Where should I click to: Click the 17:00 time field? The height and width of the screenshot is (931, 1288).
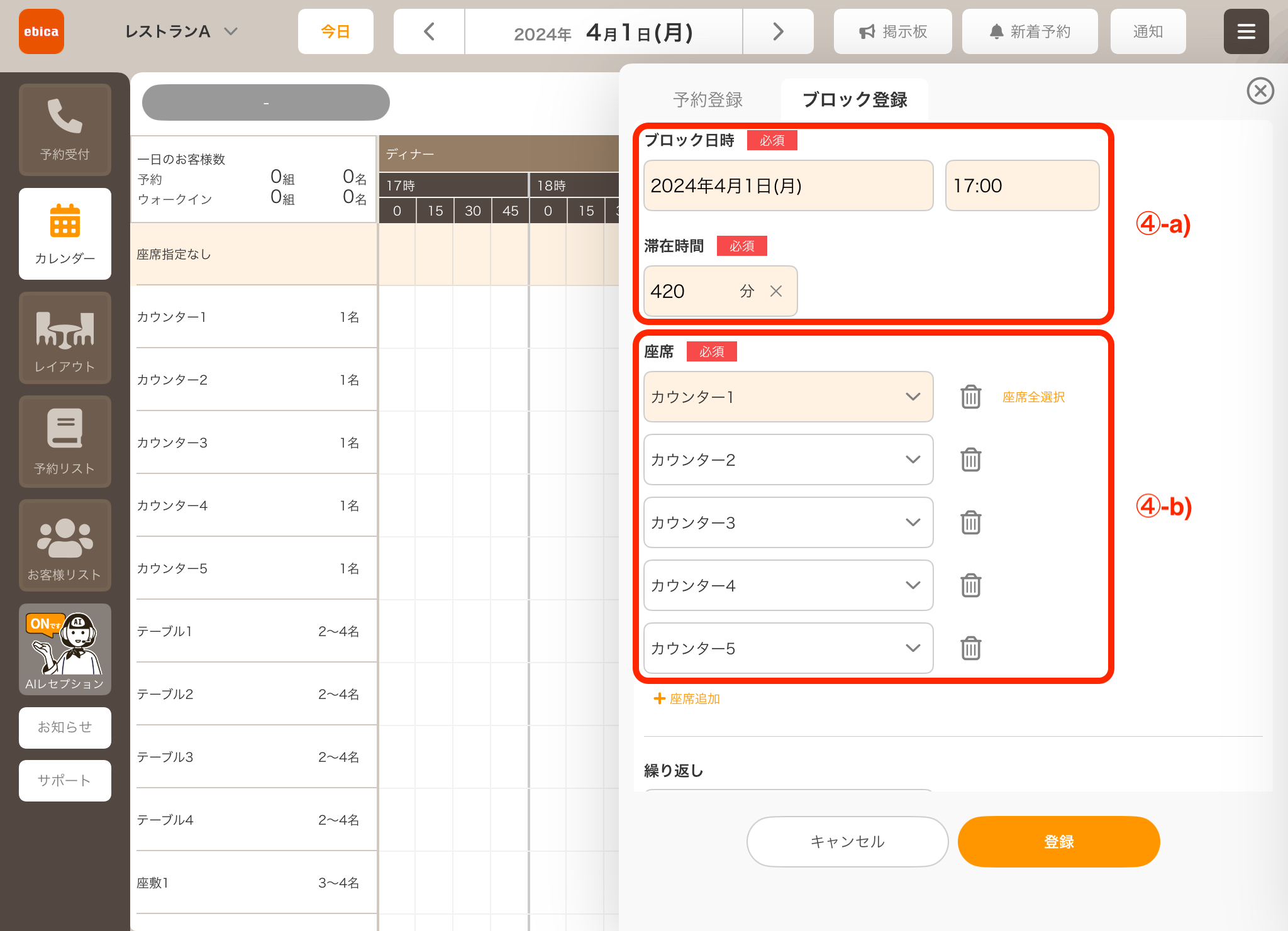pyautogui.click(x=1022, y=185)
